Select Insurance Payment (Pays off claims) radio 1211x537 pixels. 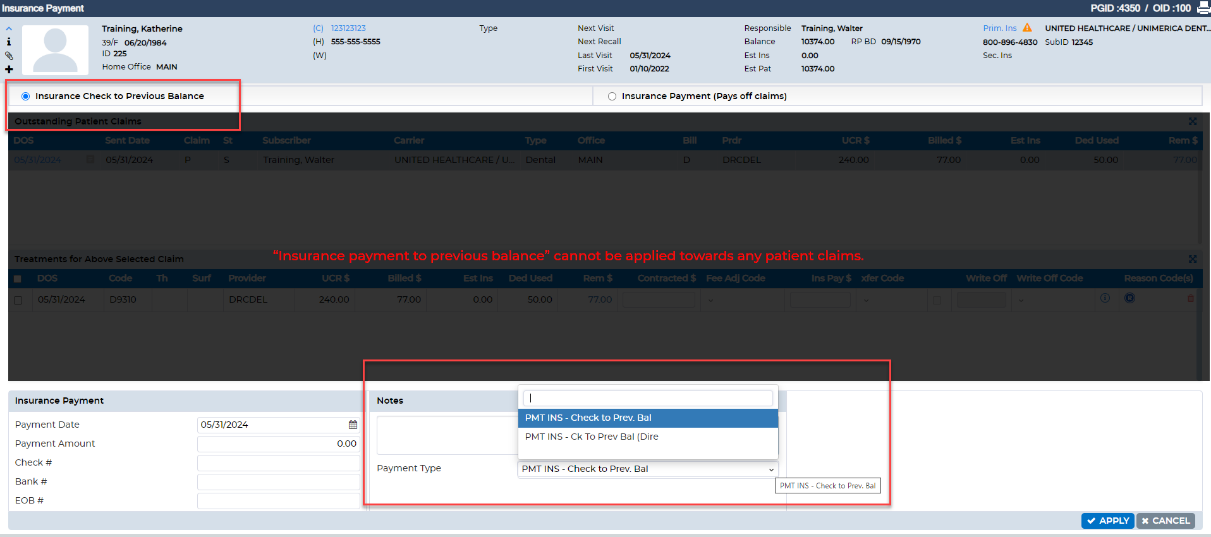click(612, 96)
